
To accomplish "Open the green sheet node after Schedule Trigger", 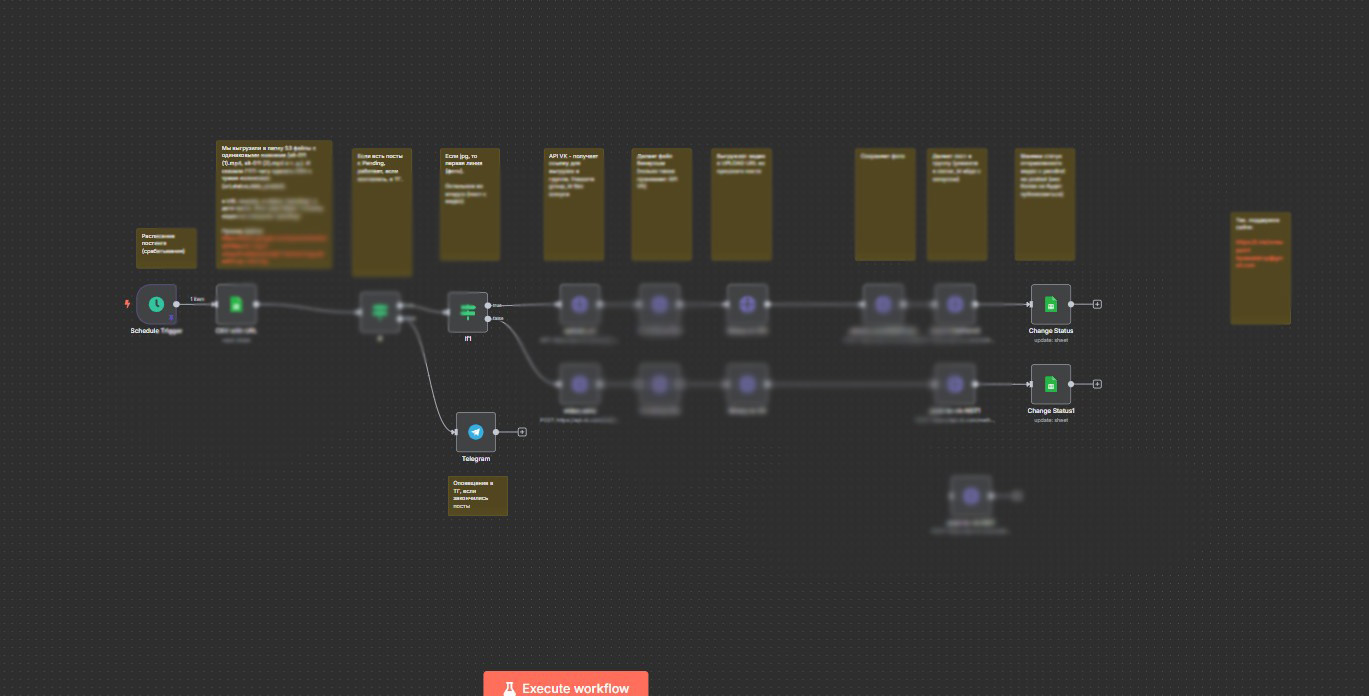I will click(236, 304).
